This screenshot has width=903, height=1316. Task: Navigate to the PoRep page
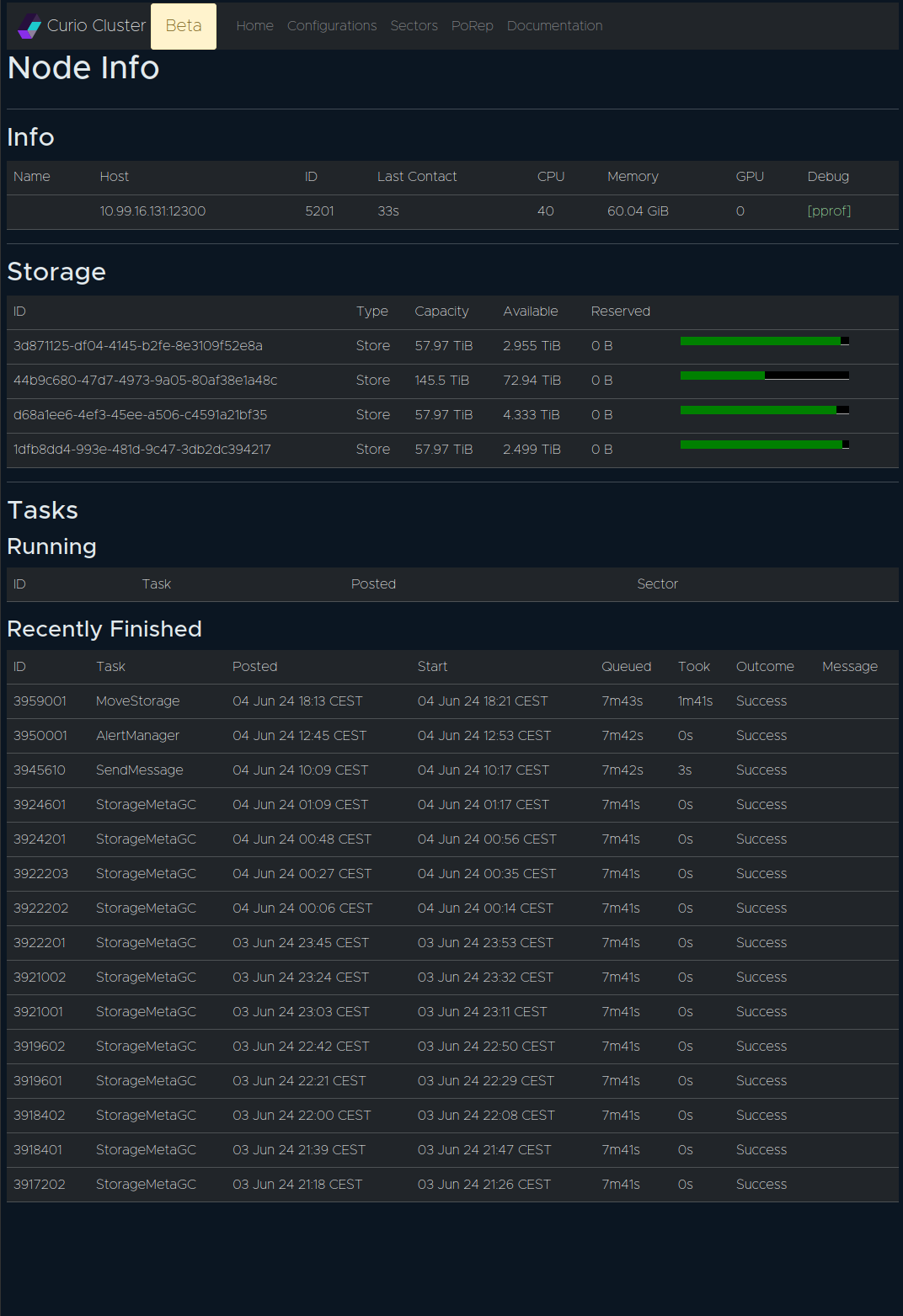[472, 26]
